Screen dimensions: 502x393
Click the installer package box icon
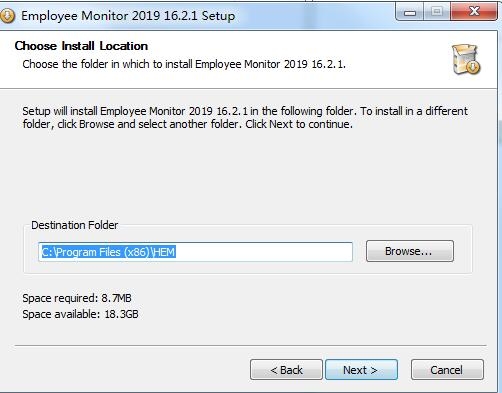(x=466, y=59)
